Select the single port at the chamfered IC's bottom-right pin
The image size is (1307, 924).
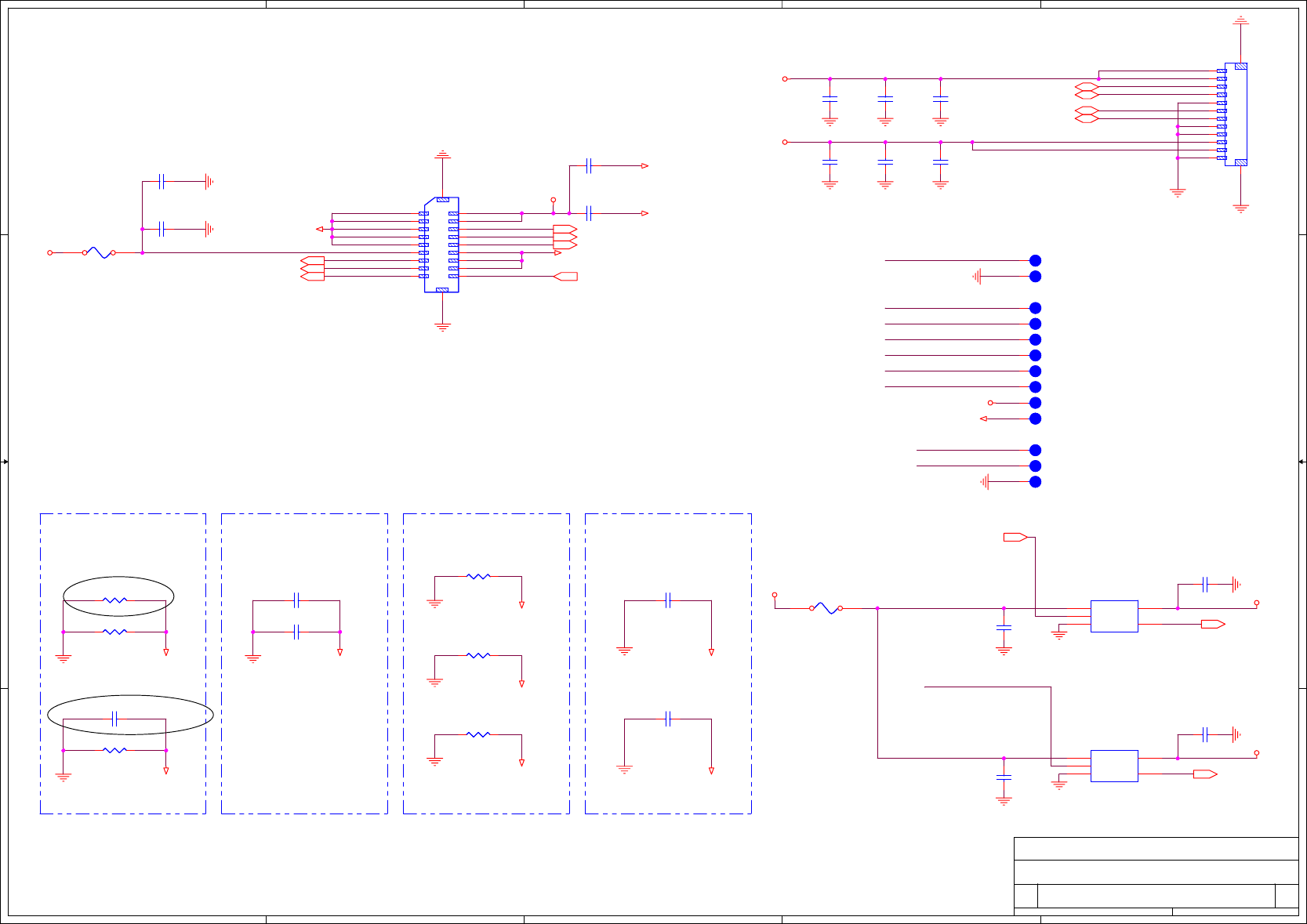coord(565,276)
